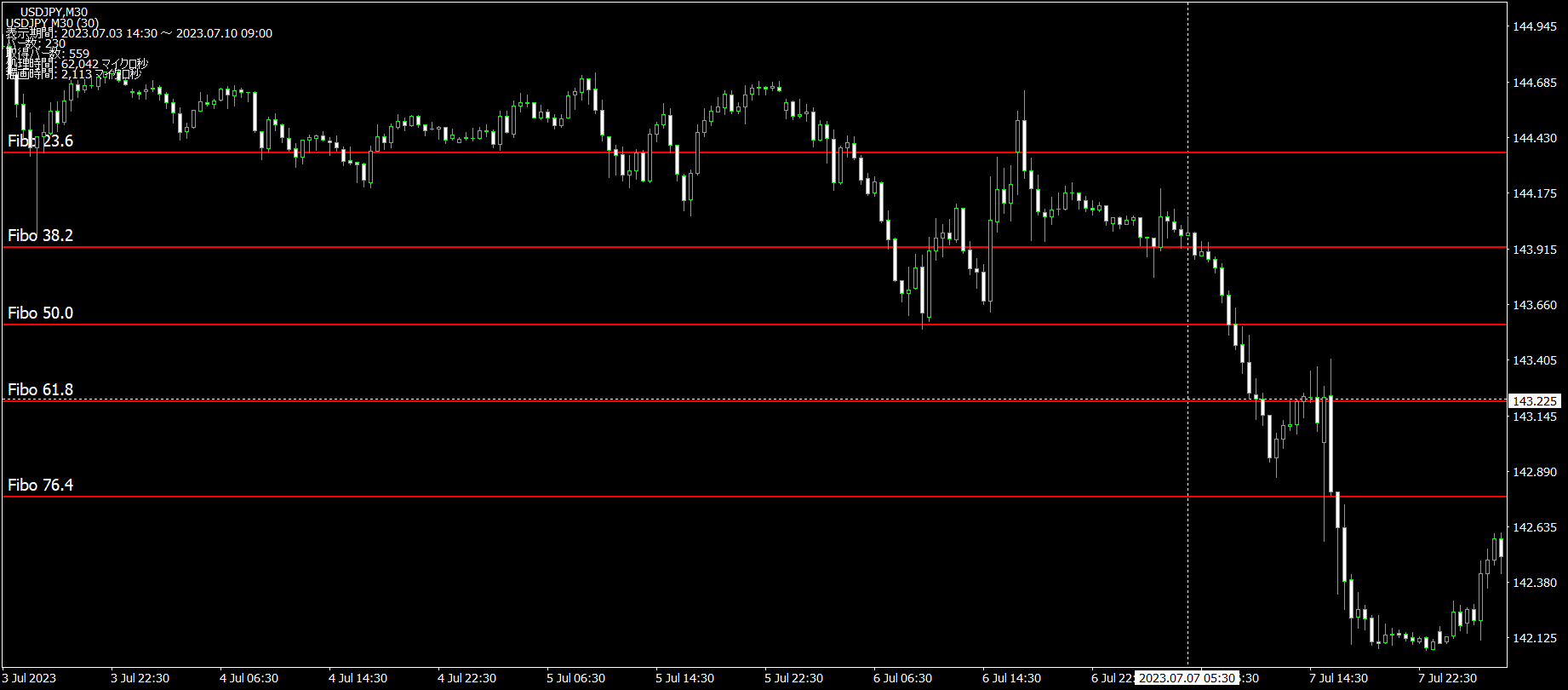Click the 7 Jul 14:30 time axis label
1568x690 pixels.
point(1338,678)
